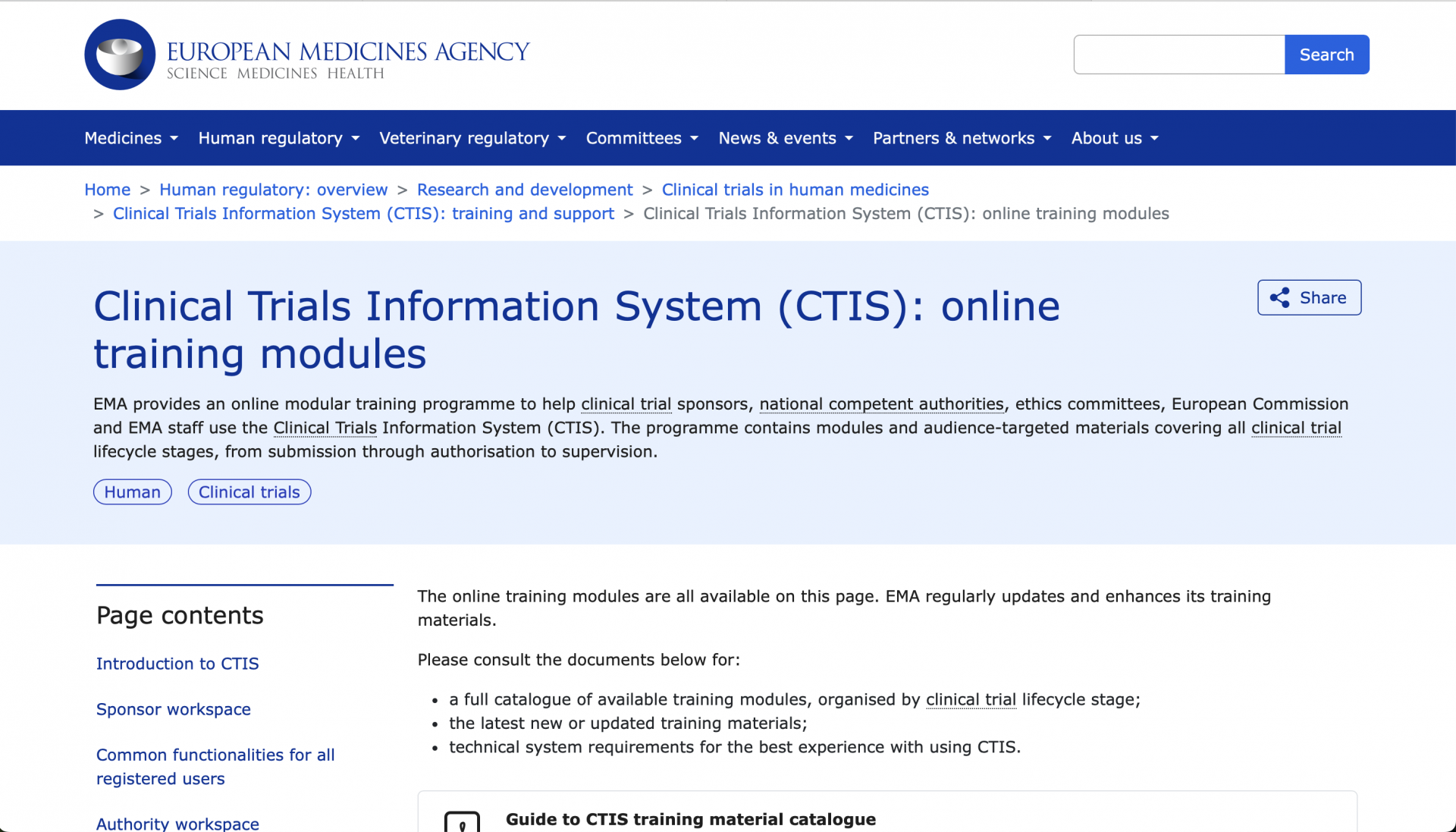The image size is (1456, 832).
Task: Focus the site search input field
Action: pos(1178,55)
